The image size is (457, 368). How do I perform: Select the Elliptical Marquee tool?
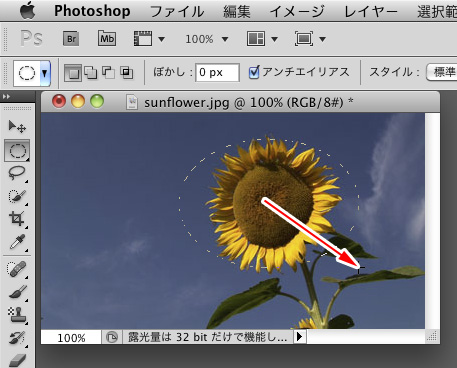pyautogui.click(x=17, y=150)
